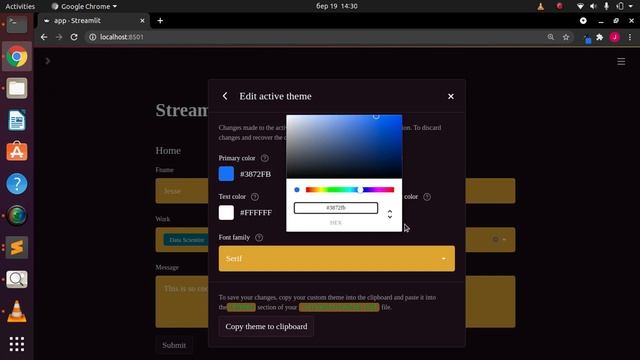Show applications grid
This screenshot has width=640, height=360.
pos(17,344)
